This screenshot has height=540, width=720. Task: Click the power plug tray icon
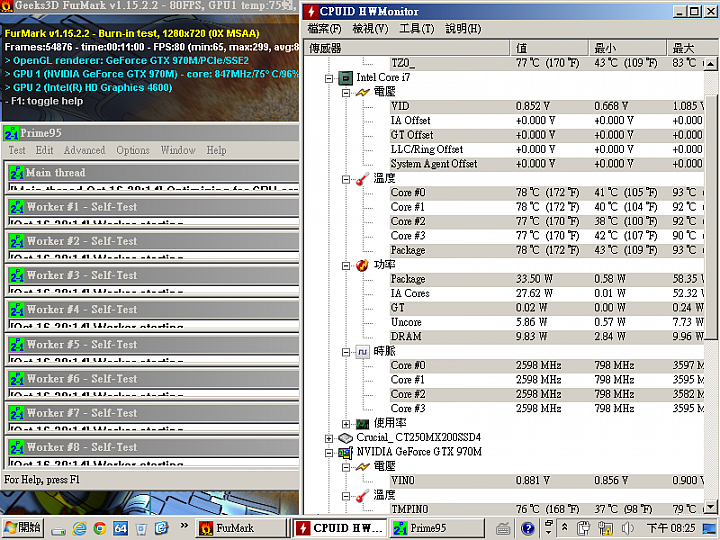click(x=584, y=529)
